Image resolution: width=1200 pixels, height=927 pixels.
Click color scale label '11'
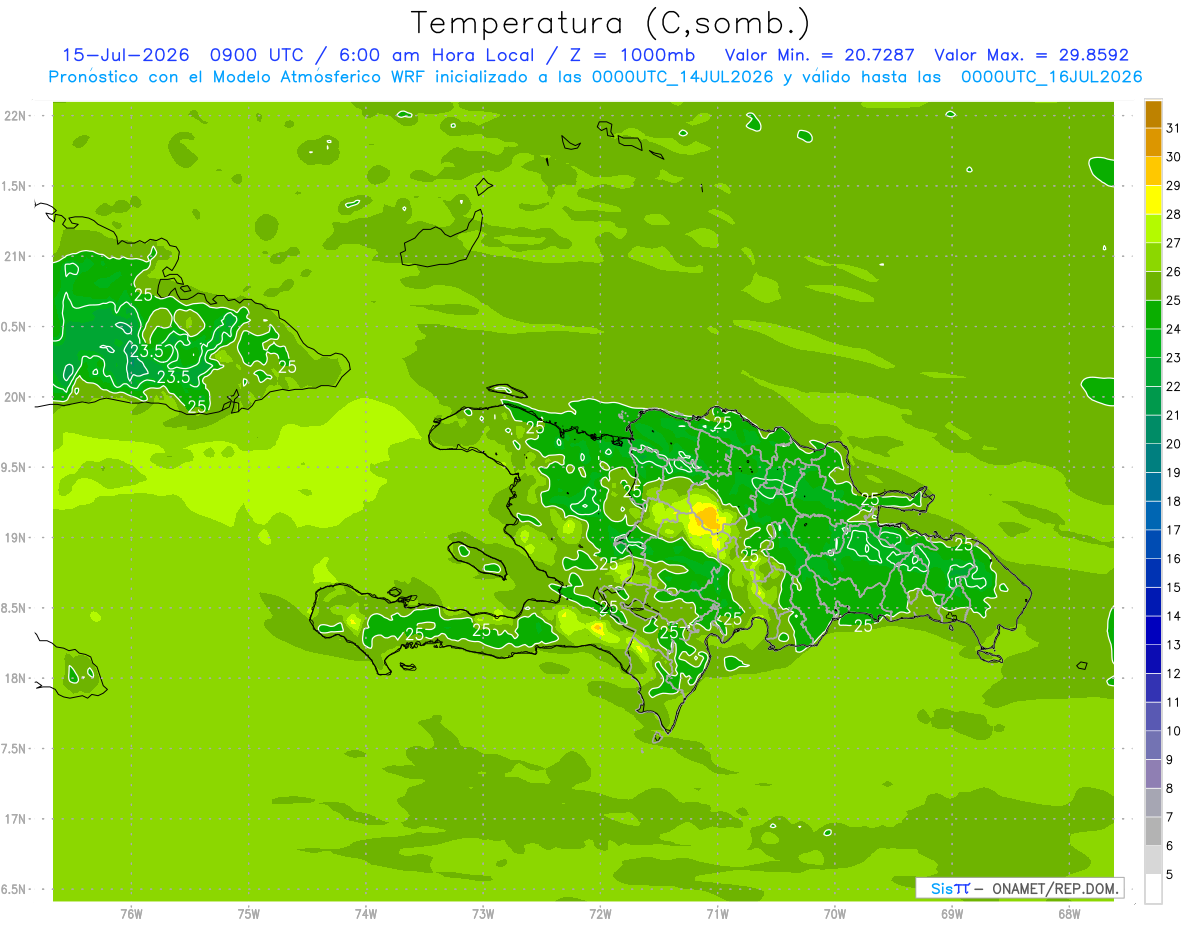click(1173, 702)
